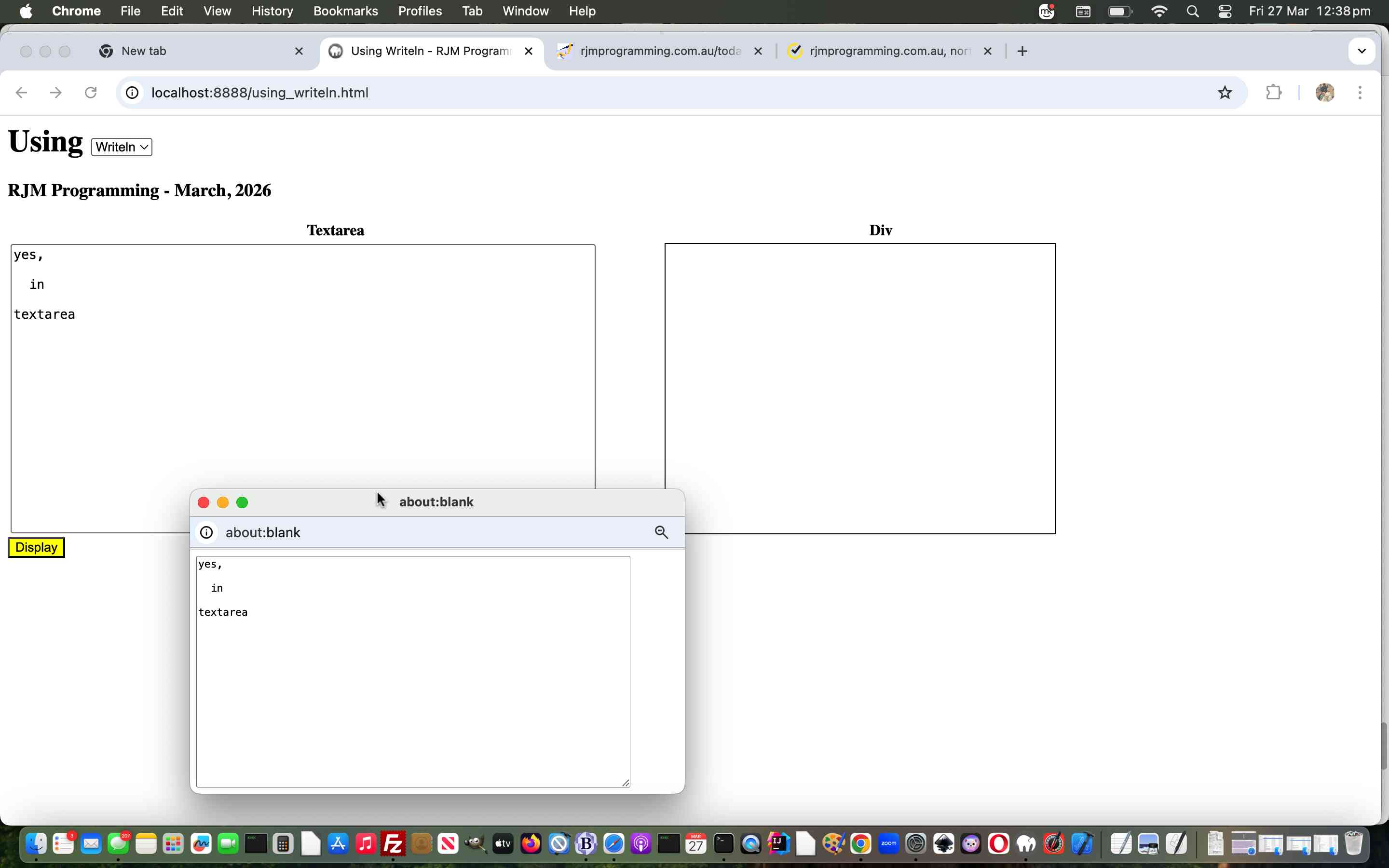Reload the current page
The width and height of the screenshot is (1389, 868).
pyautogui.click(x=91, y=93)
